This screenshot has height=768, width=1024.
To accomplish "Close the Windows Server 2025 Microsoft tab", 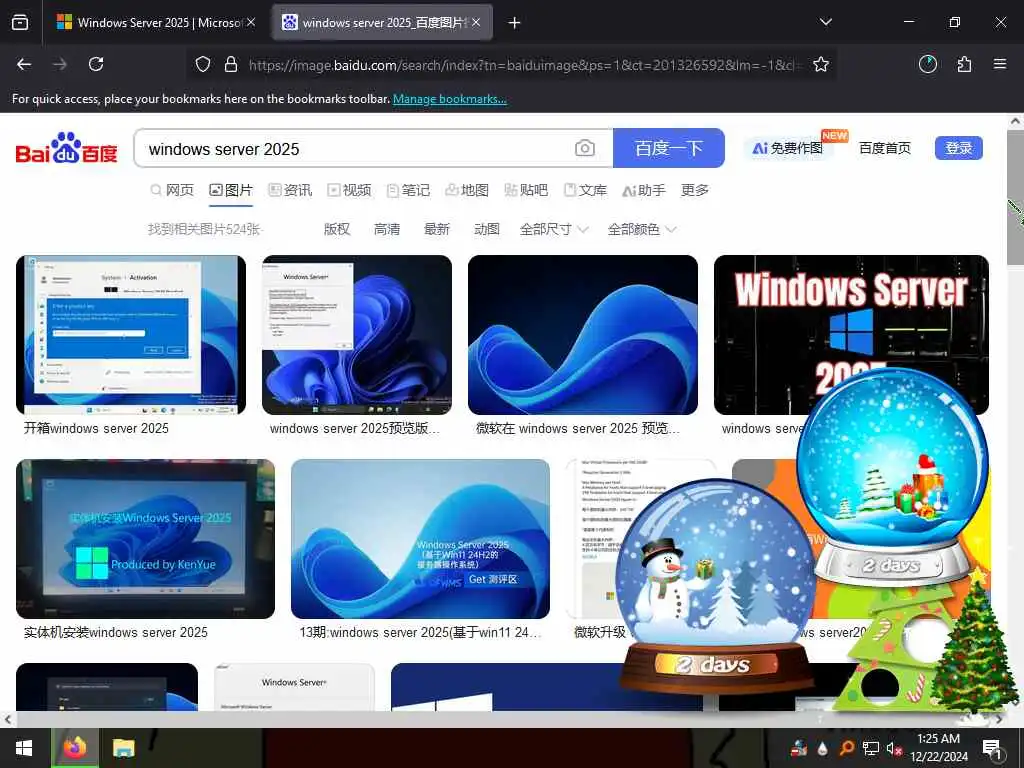I will [x=251, y=22].
